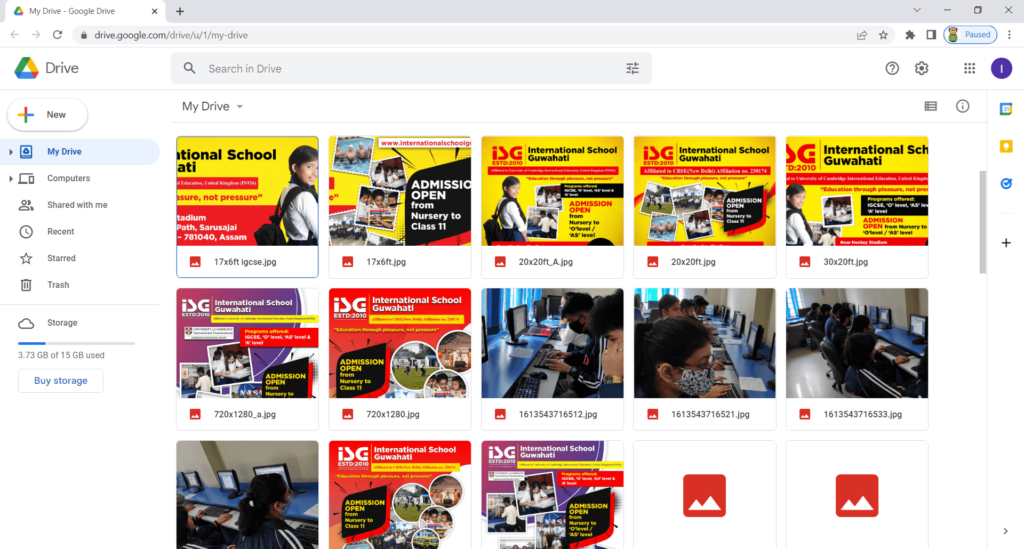Click the New button
This screenshot has width=1024, height=549.
click(48, 115)
